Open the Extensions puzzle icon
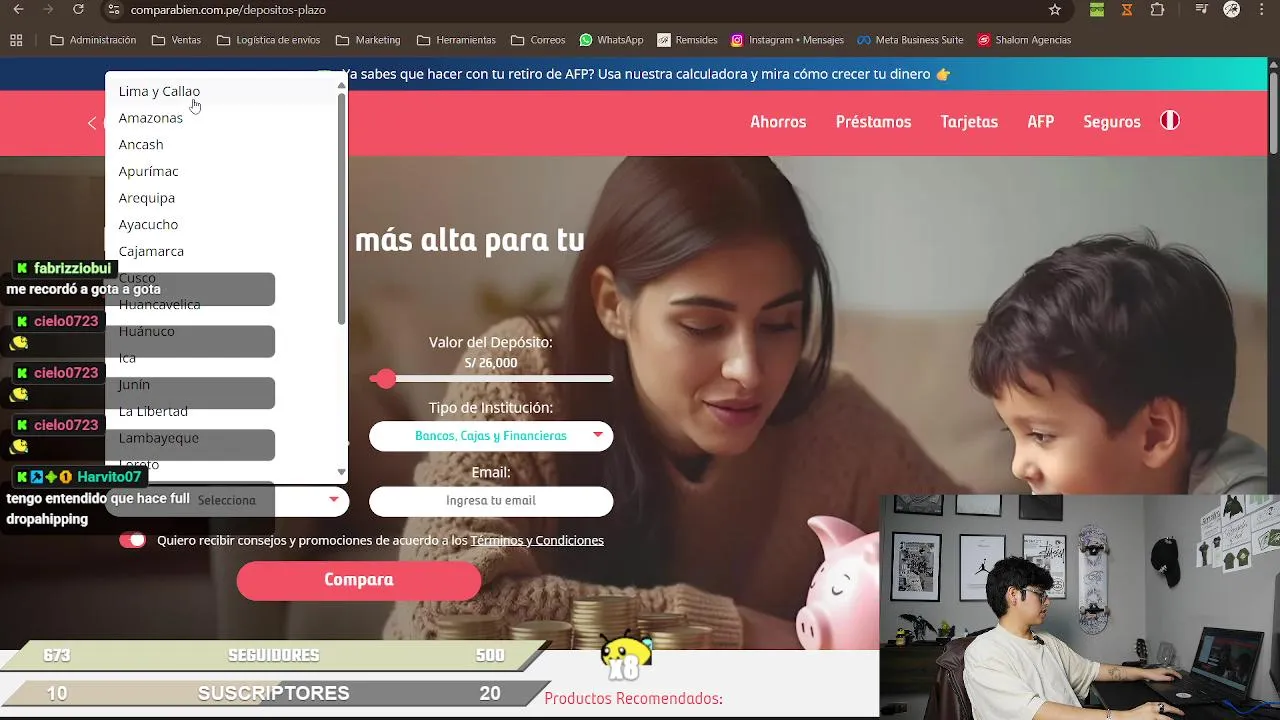Viewport: 1280px width, 720px height. click(x=1157, y=9)
